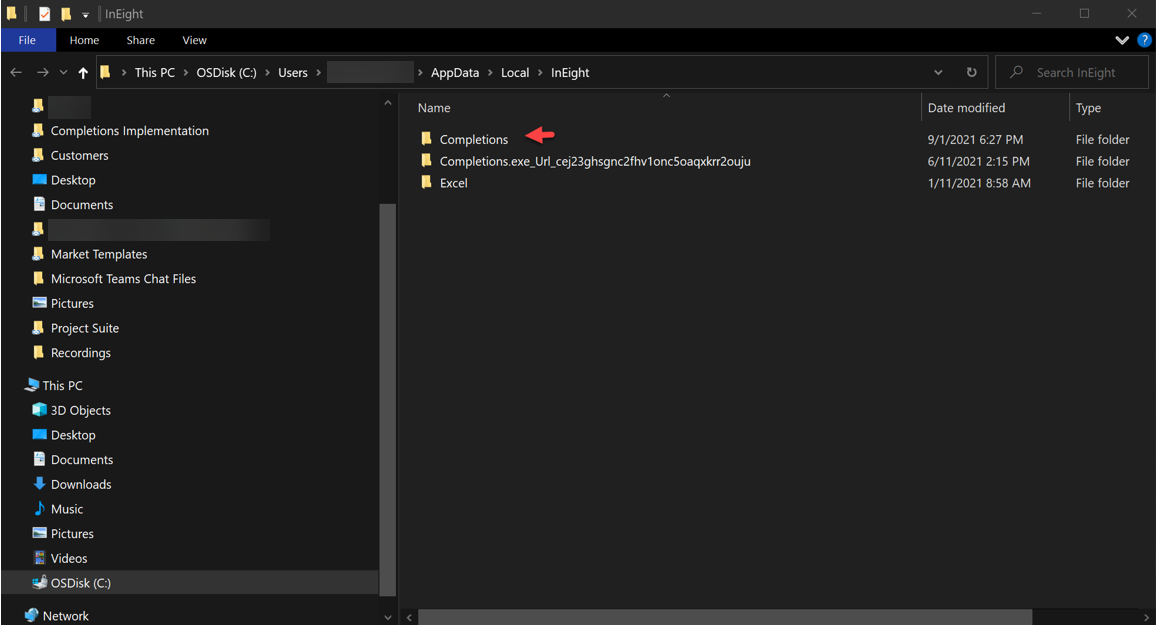Image resolution: width=1156 pixels, height=625 pixels.
Task: Click the AppData breadcrumb in the path
Action: coord(455,73)
